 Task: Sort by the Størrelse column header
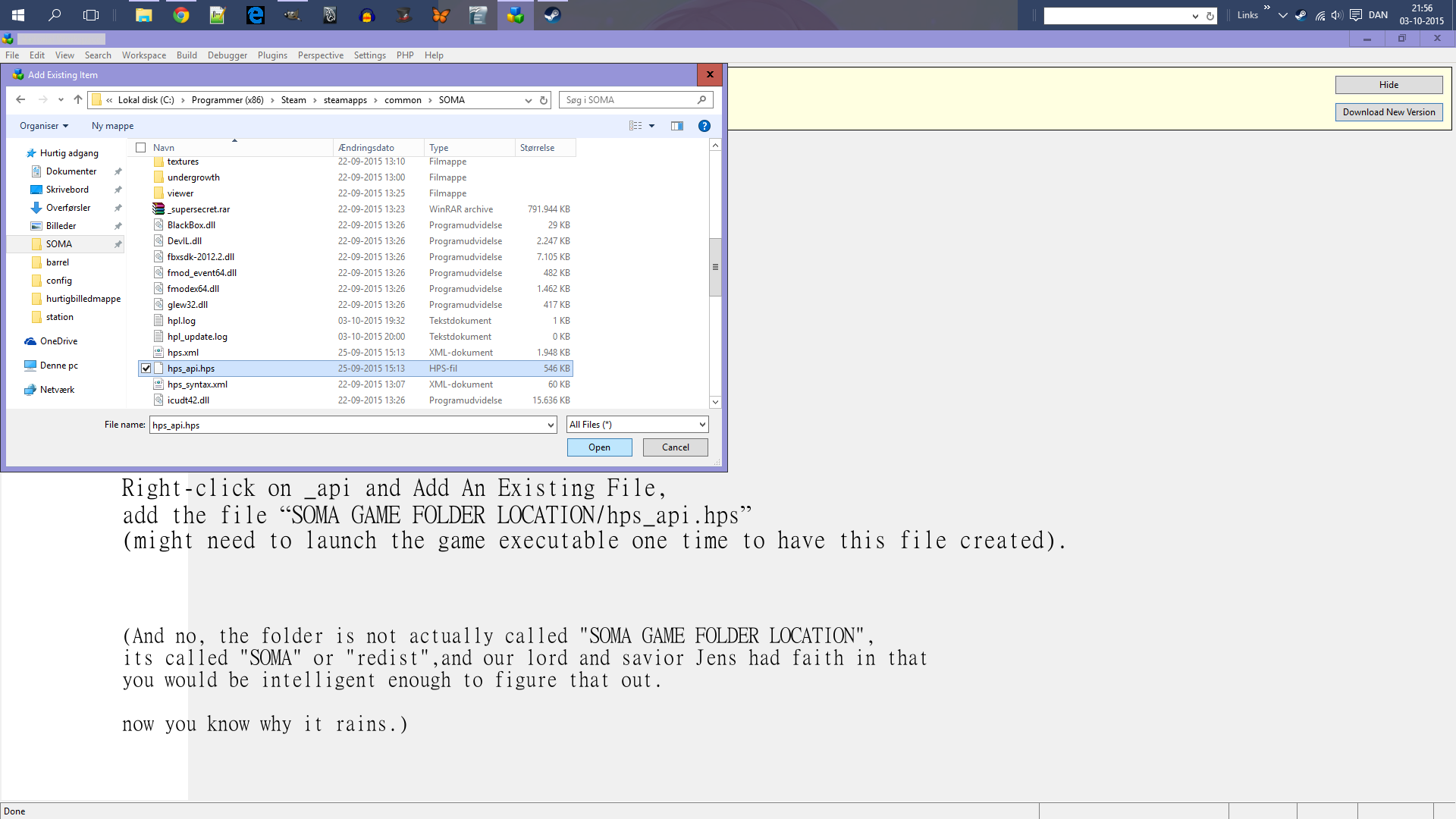point(545,148)
